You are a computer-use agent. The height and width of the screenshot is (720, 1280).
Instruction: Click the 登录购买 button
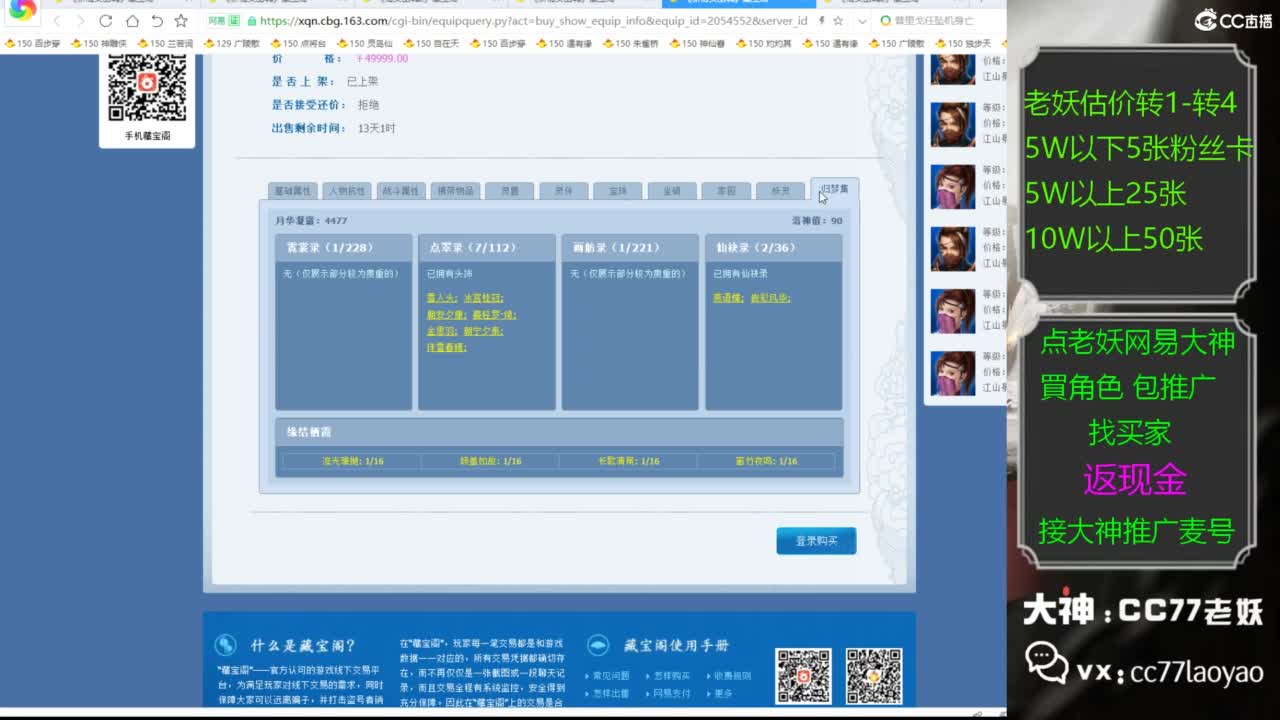pos(816,540)
